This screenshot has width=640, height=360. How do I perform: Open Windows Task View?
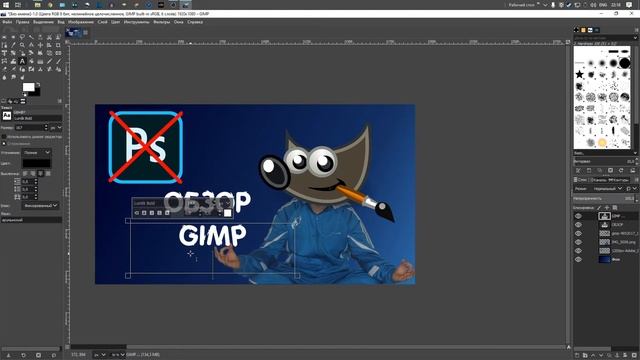point(18,5)
